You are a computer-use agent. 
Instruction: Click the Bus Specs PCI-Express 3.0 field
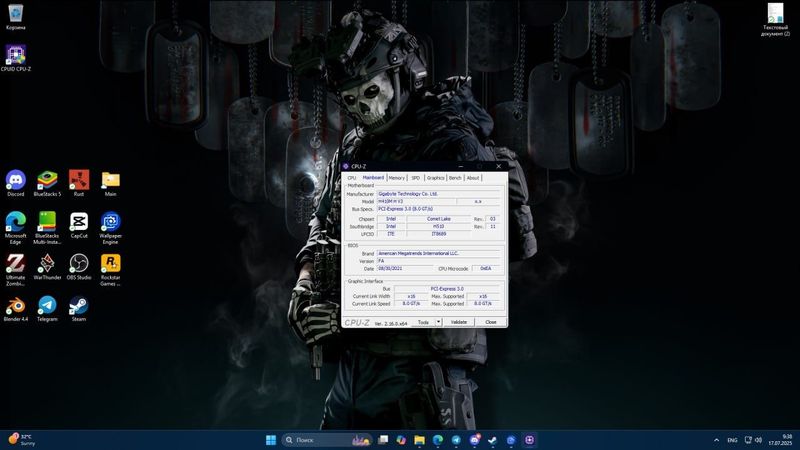pyautogui.click(x=438, y=209)
